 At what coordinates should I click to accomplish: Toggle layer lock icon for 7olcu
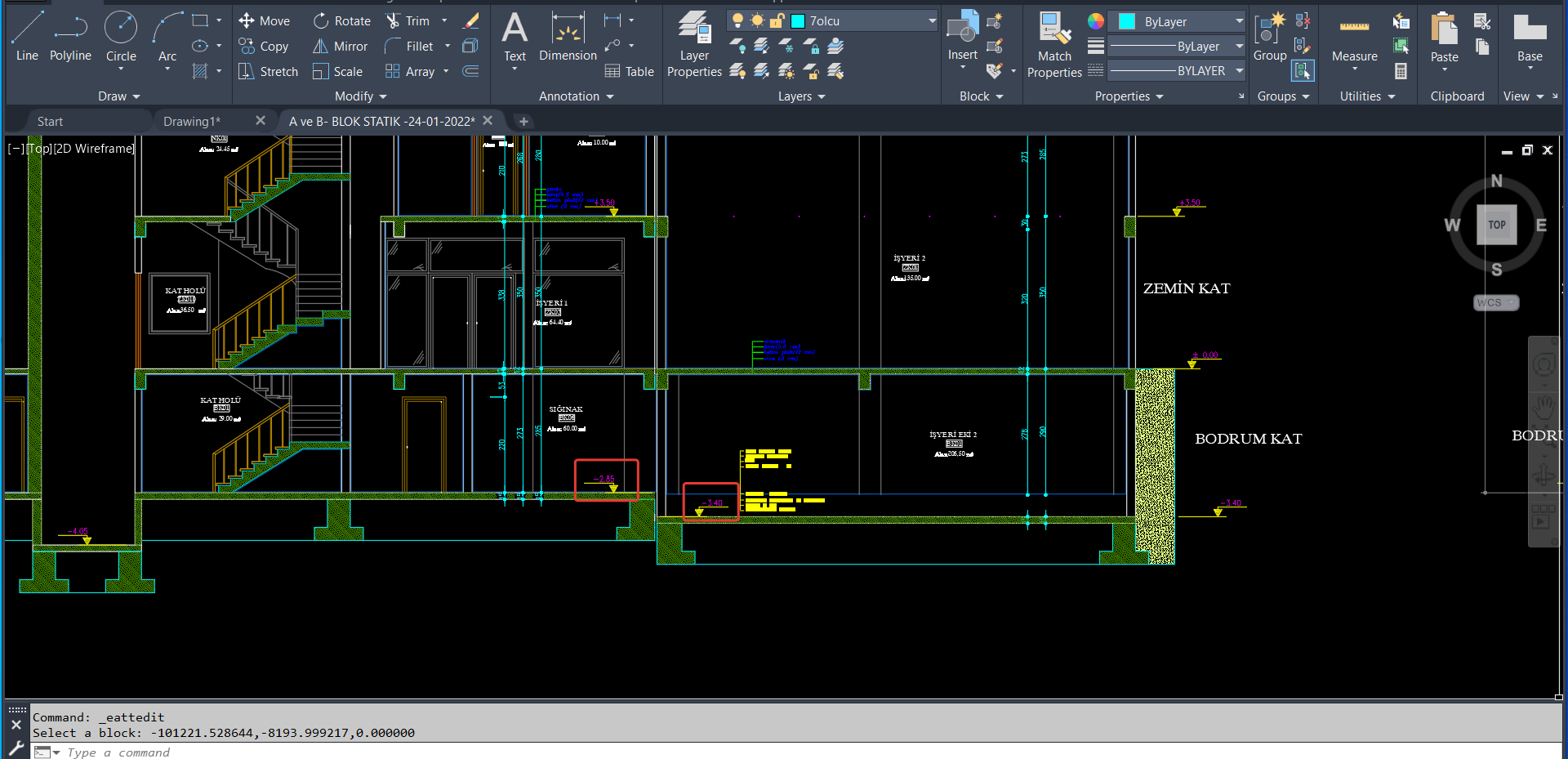click(x=777, y=20)
